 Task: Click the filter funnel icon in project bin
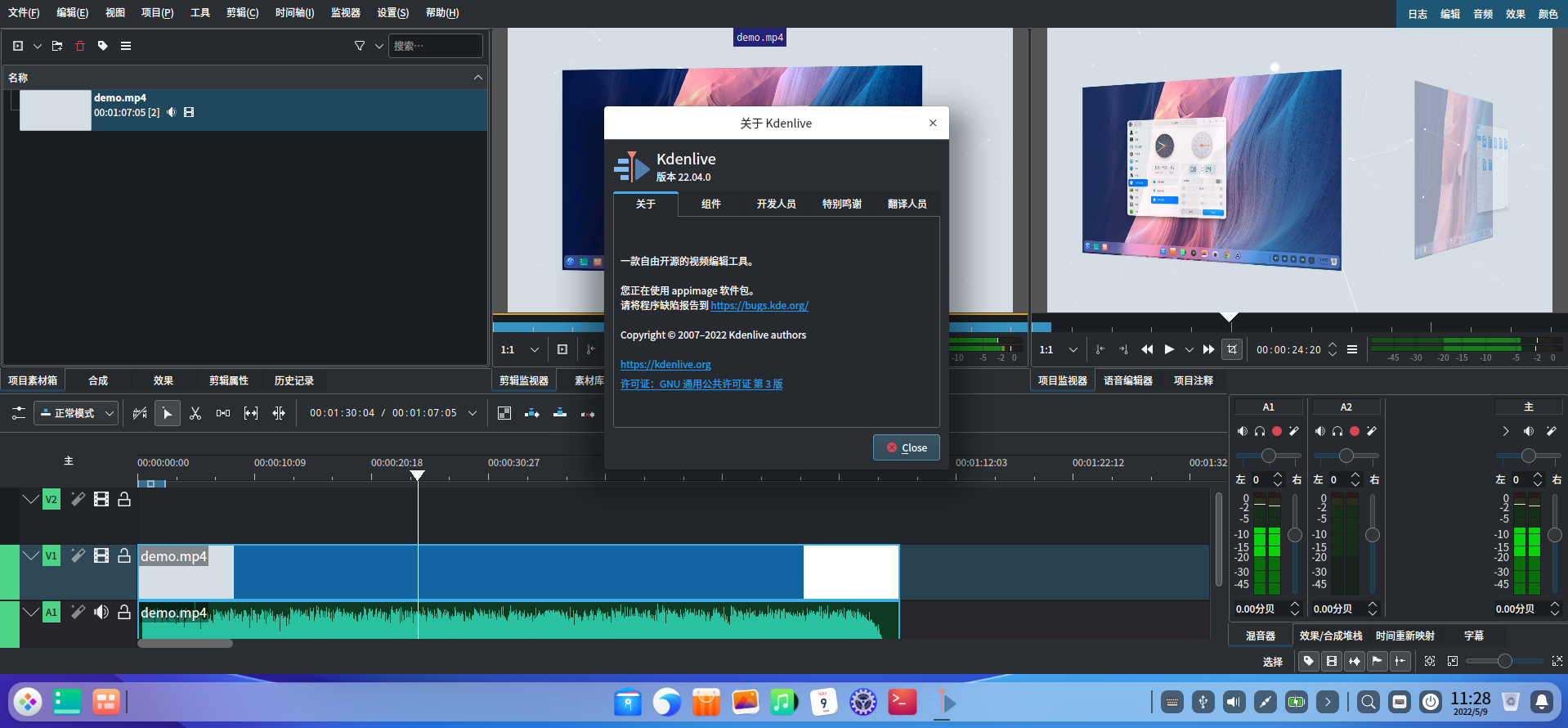tap(360, 46)
